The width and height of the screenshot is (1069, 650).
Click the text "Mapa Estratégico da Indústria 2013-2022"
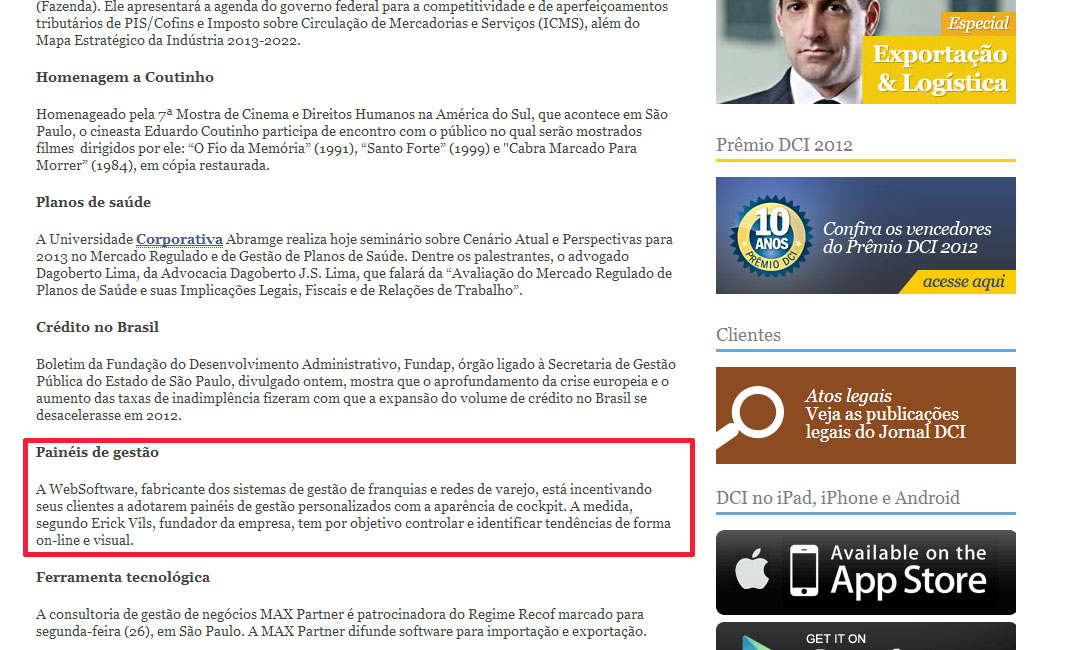pos(167,40)
